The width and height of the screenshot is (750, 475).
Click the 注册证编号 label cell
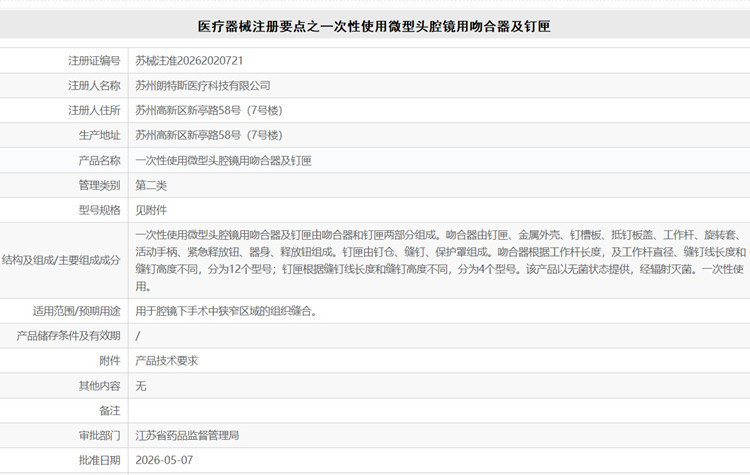coord(94,61)
